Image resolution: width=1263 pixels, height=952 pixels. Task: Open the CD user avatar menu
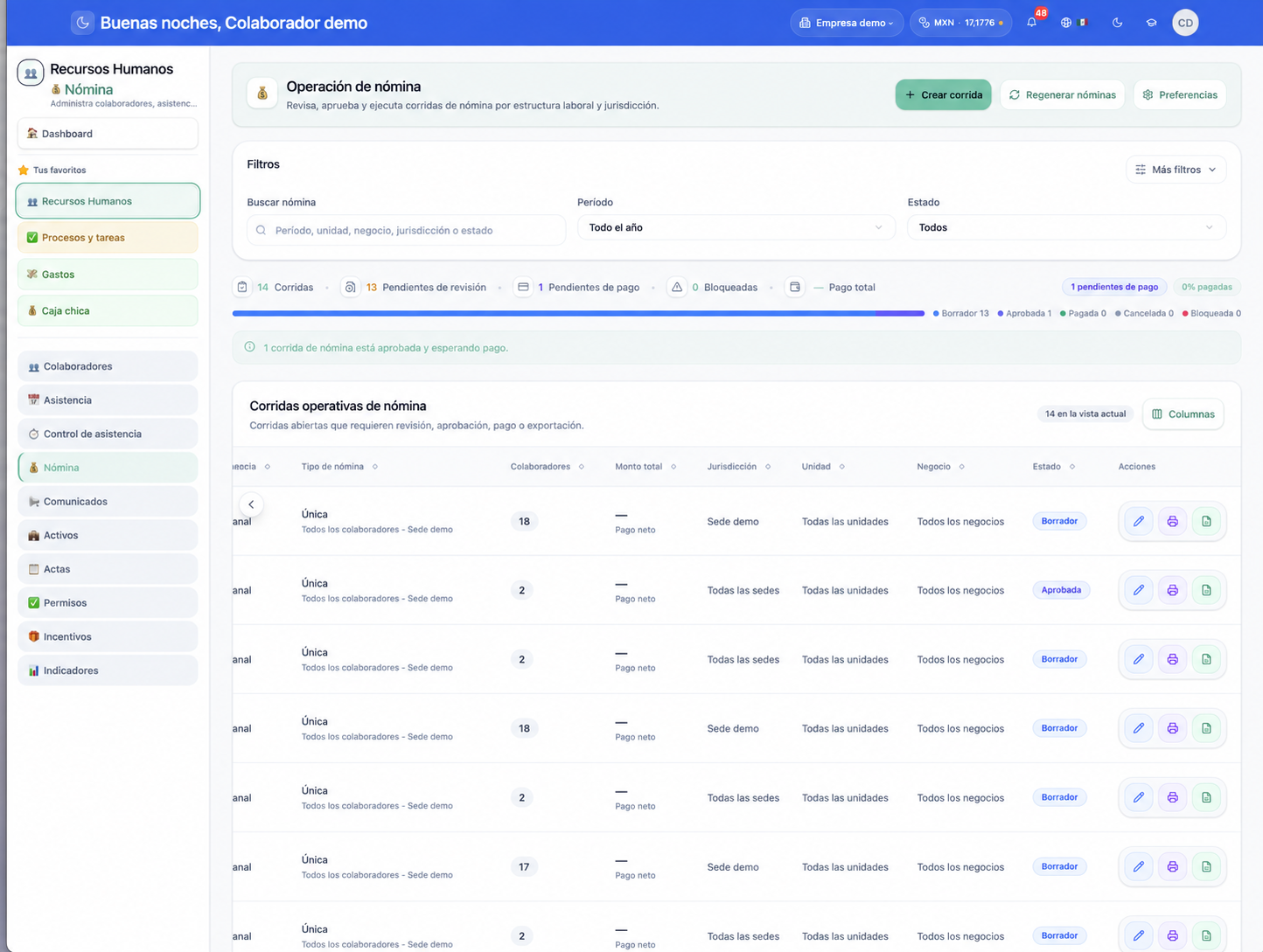1185,23
